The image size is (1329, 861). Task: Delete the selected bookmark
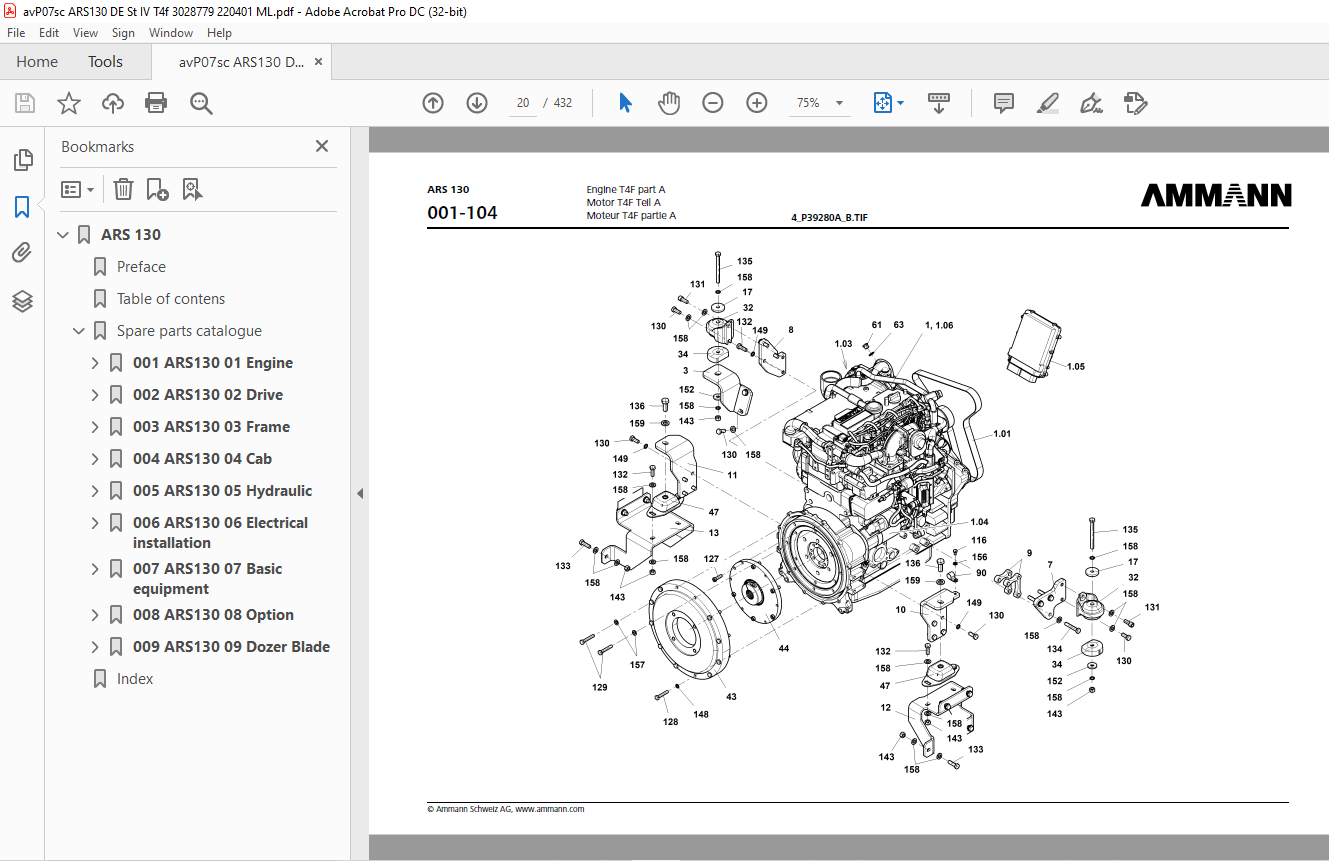point(123,189)
